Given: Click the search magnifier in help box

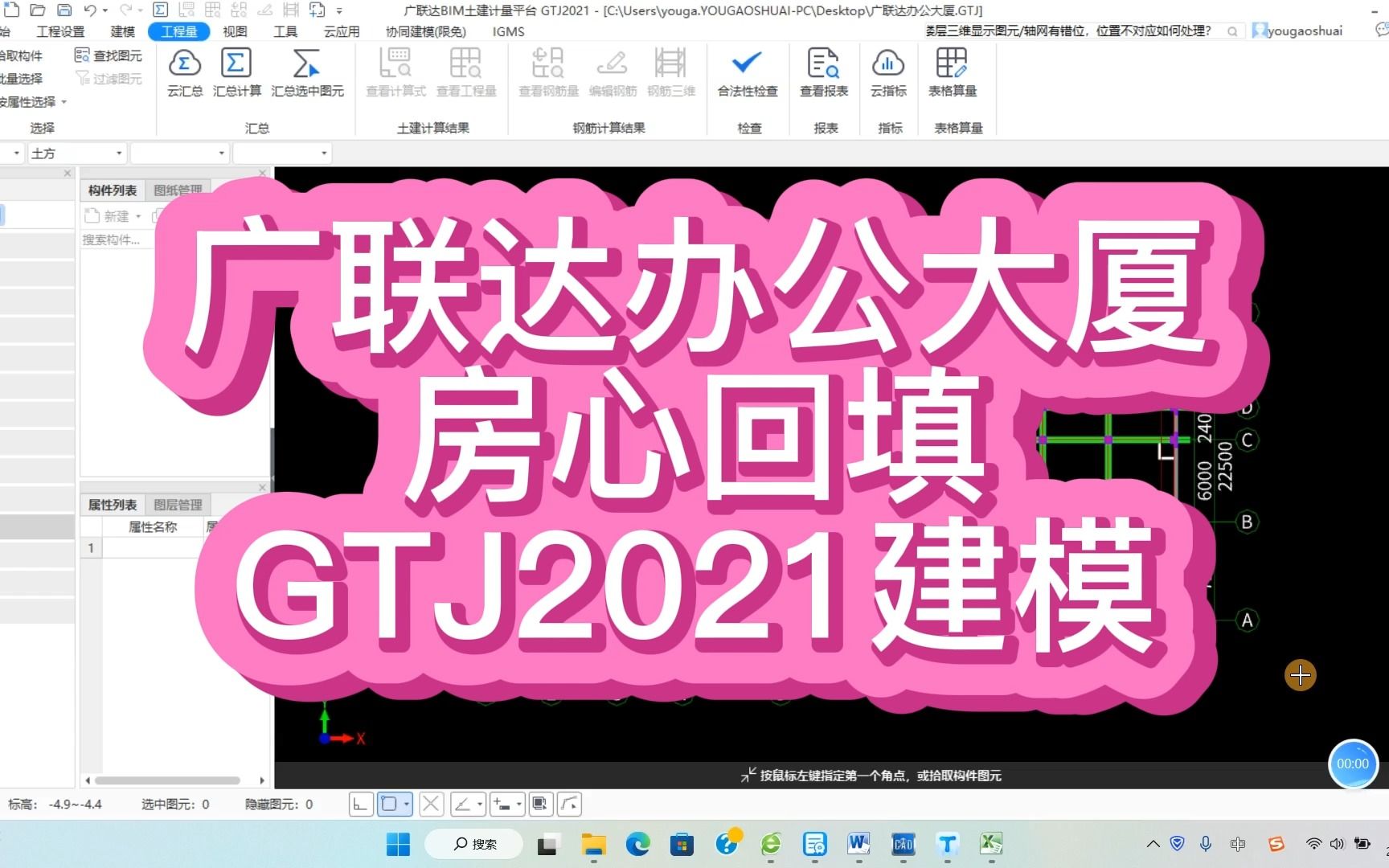Looking at the screenshot, I should click(x=1232, y=31).
